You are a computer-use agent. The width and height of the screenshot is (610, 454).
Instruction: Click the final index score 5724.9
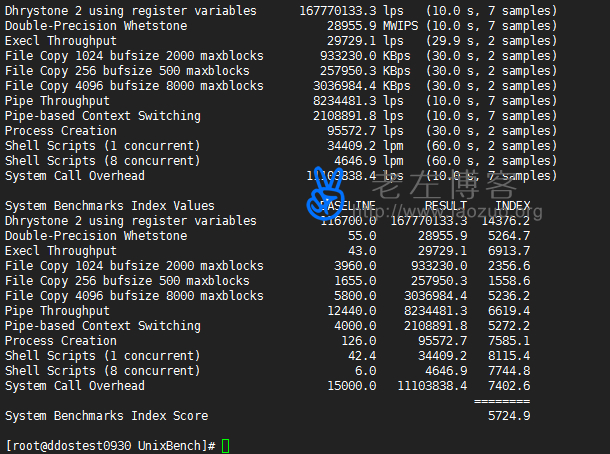(508, 415)
